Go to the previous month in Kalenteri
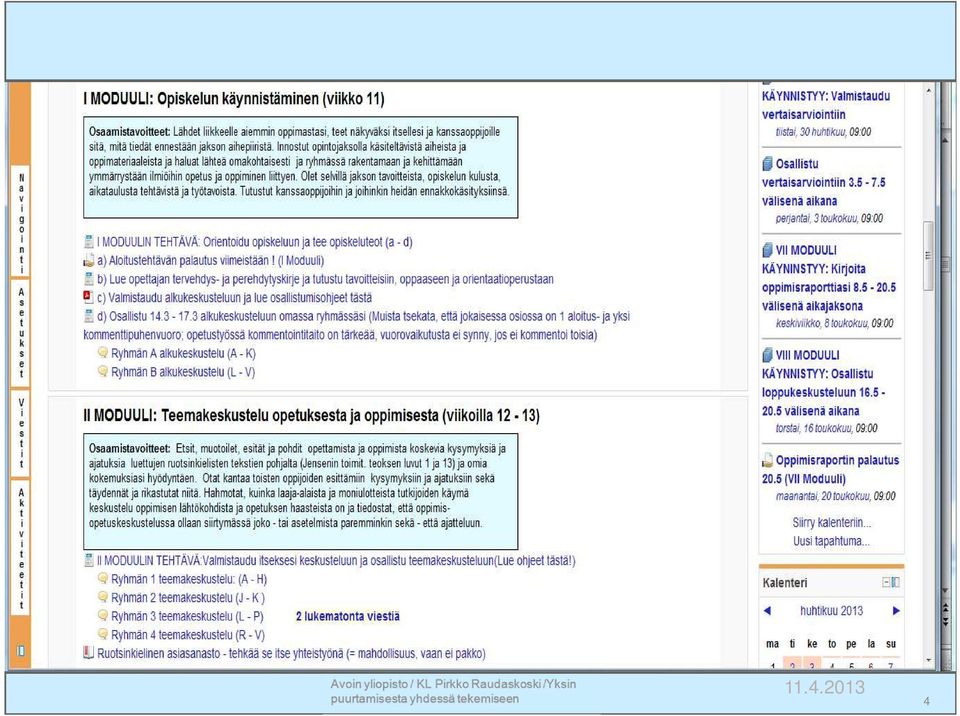 coord(768,611)
